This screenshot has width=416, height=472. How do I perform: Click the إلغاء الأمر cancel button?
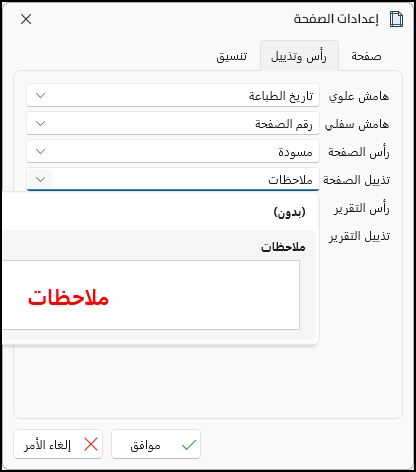pos(58,444)
